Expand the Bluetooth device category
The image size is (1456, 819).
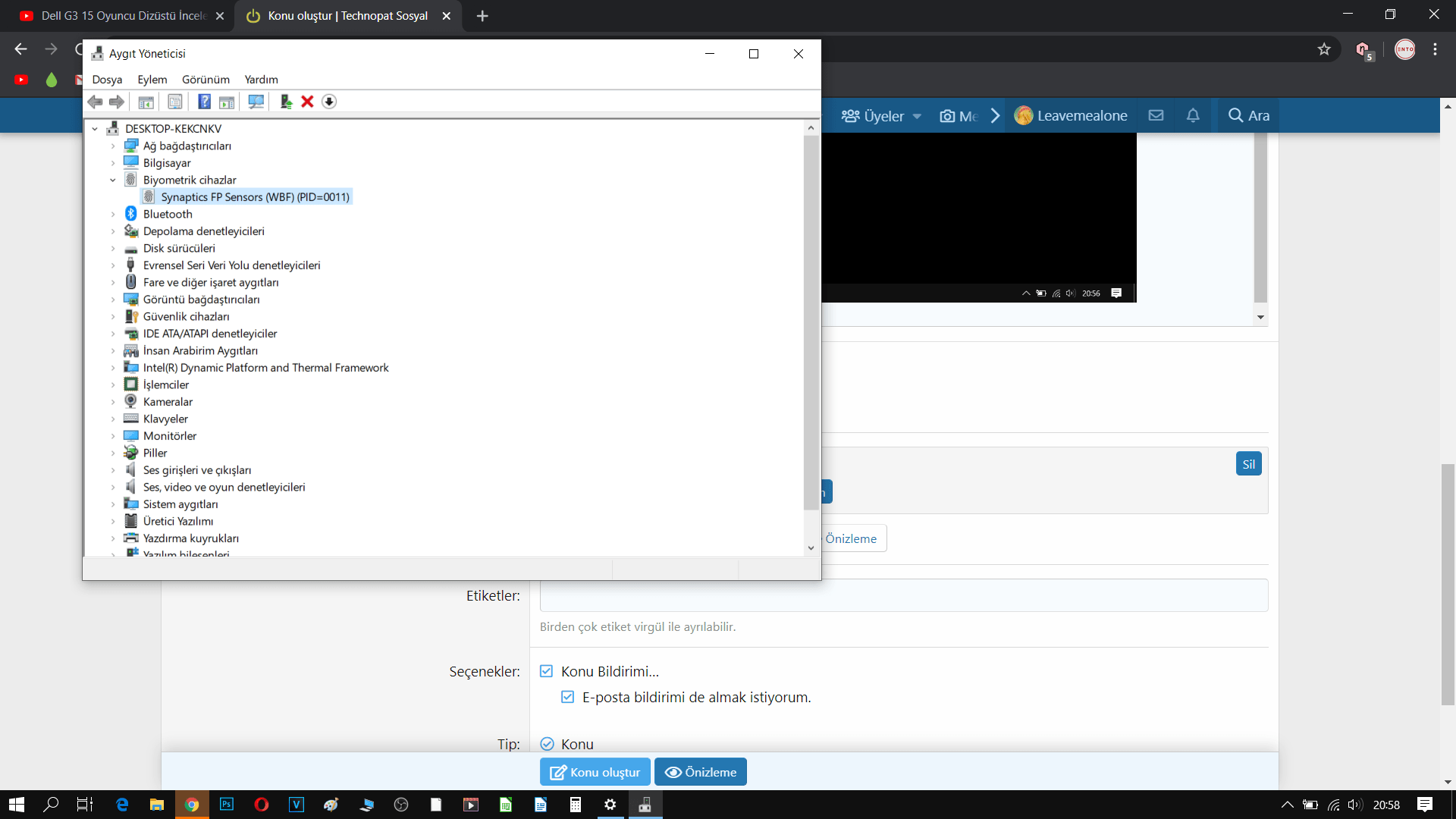pyautogui.click(x=113, y=215)
